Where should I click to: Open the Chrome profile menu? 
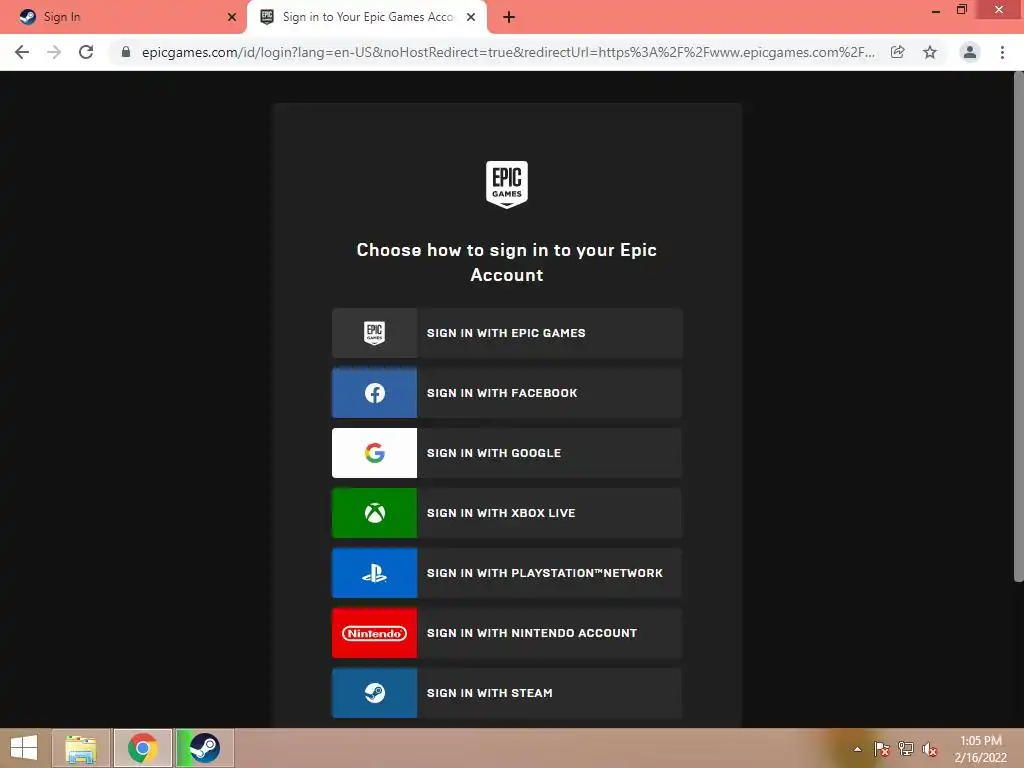(970, 52)
